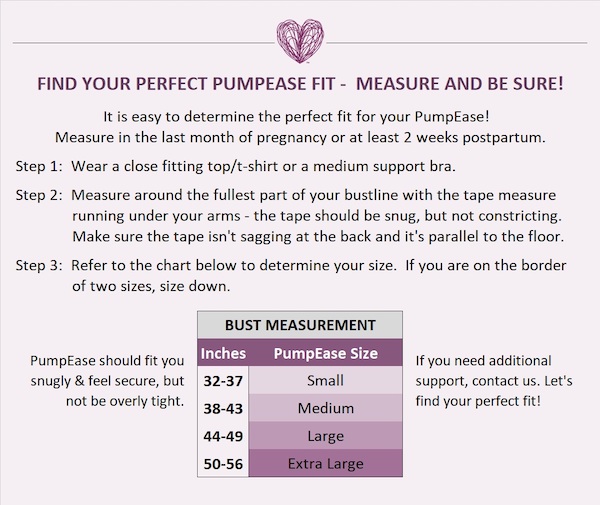The height and width of the screenshot is (505, 600).
Task: Choose the 'Medium' size row
Action: click(x=325, y=408)
